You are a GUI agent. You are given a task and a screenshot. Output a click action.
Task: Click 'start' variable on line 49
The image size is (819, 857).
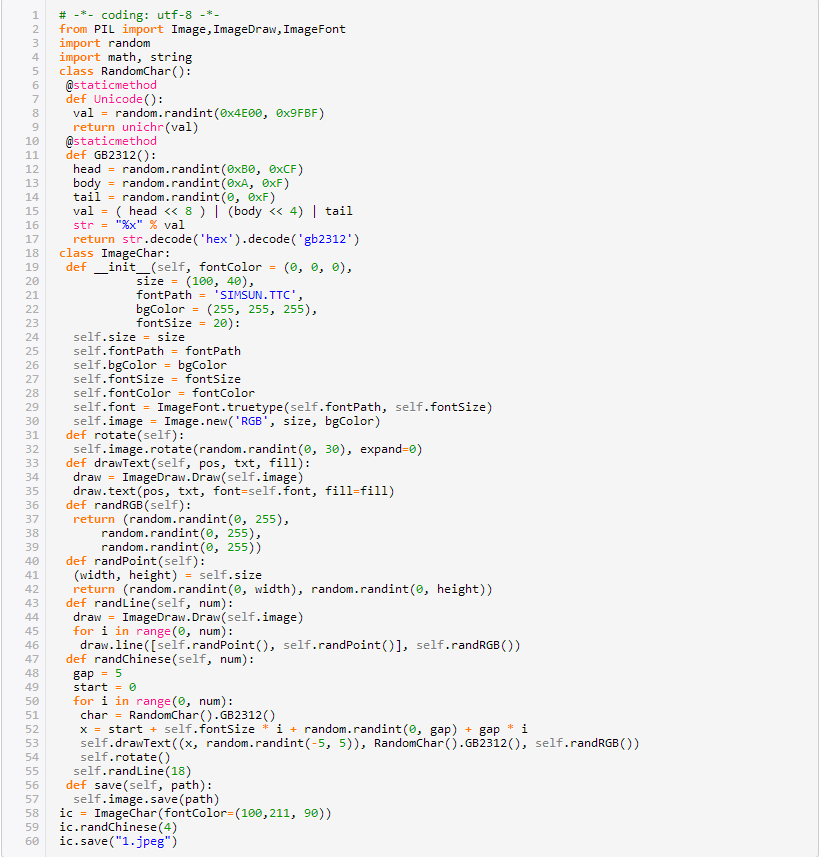[x=90, y=686]
